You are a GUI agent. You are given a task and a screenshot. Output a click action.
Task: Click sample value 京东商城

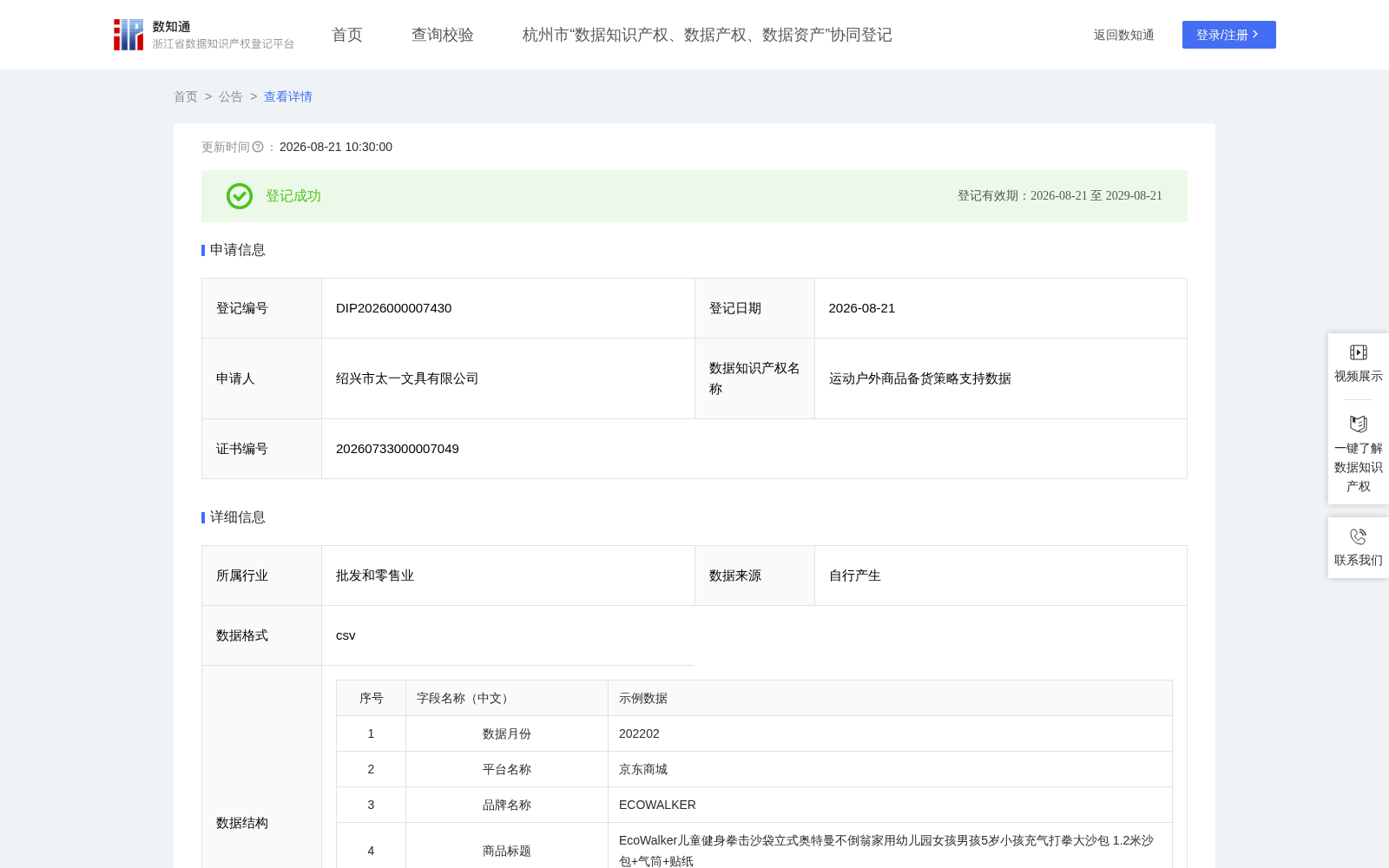point(643,769)
